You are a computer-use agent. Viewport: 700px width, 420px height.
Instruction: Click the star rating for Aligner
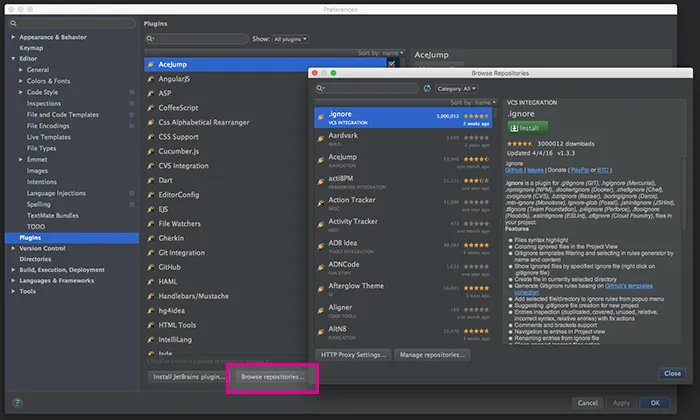[476, 309]
